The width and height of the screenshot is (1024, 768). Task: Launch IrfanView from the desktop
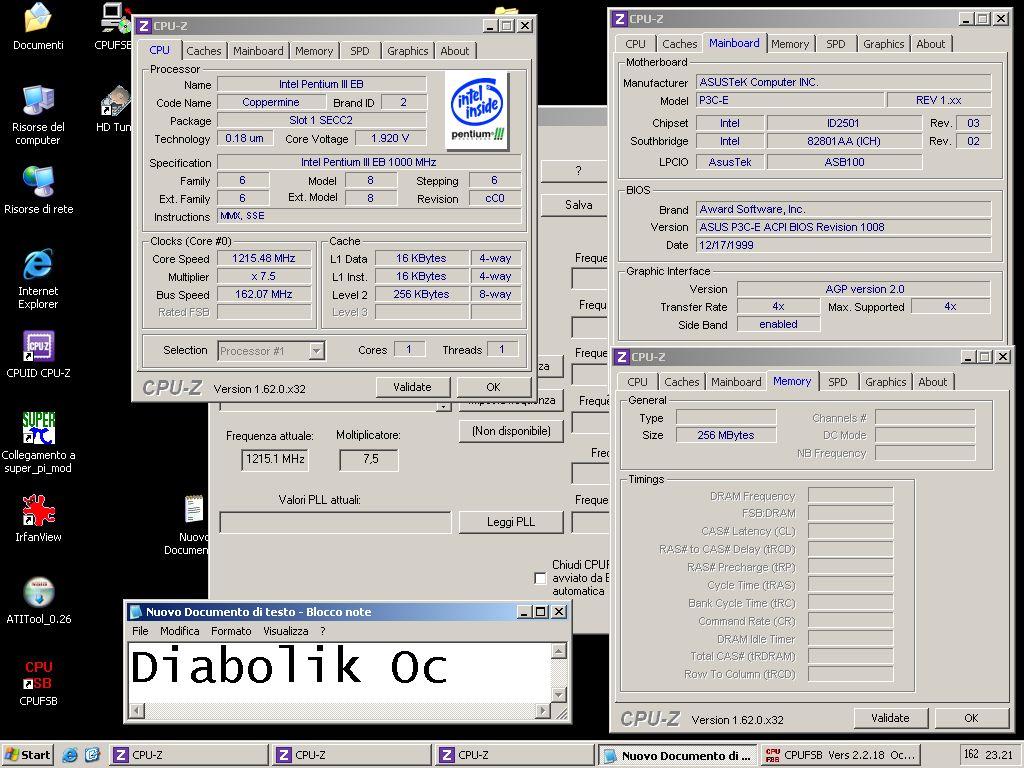[38, 519]
